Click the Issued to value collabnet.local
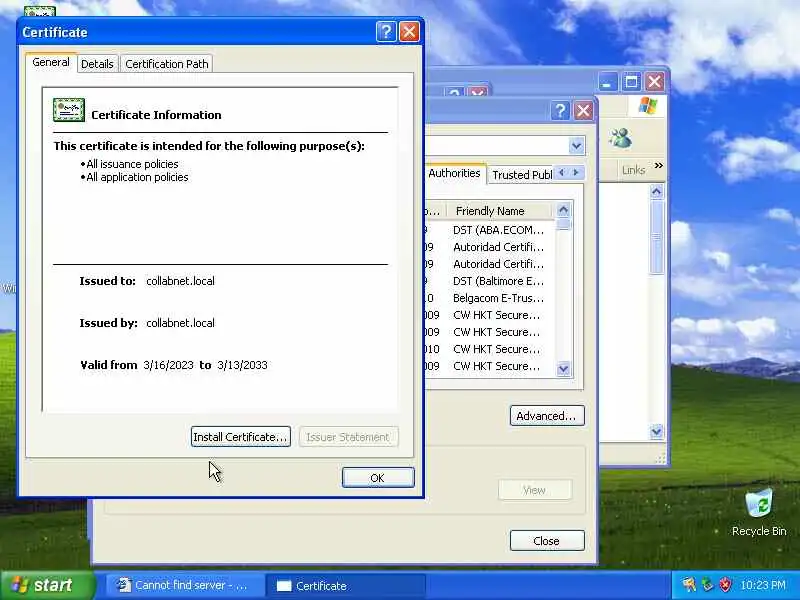Screen dimensions: 800x600 [180, 281]
